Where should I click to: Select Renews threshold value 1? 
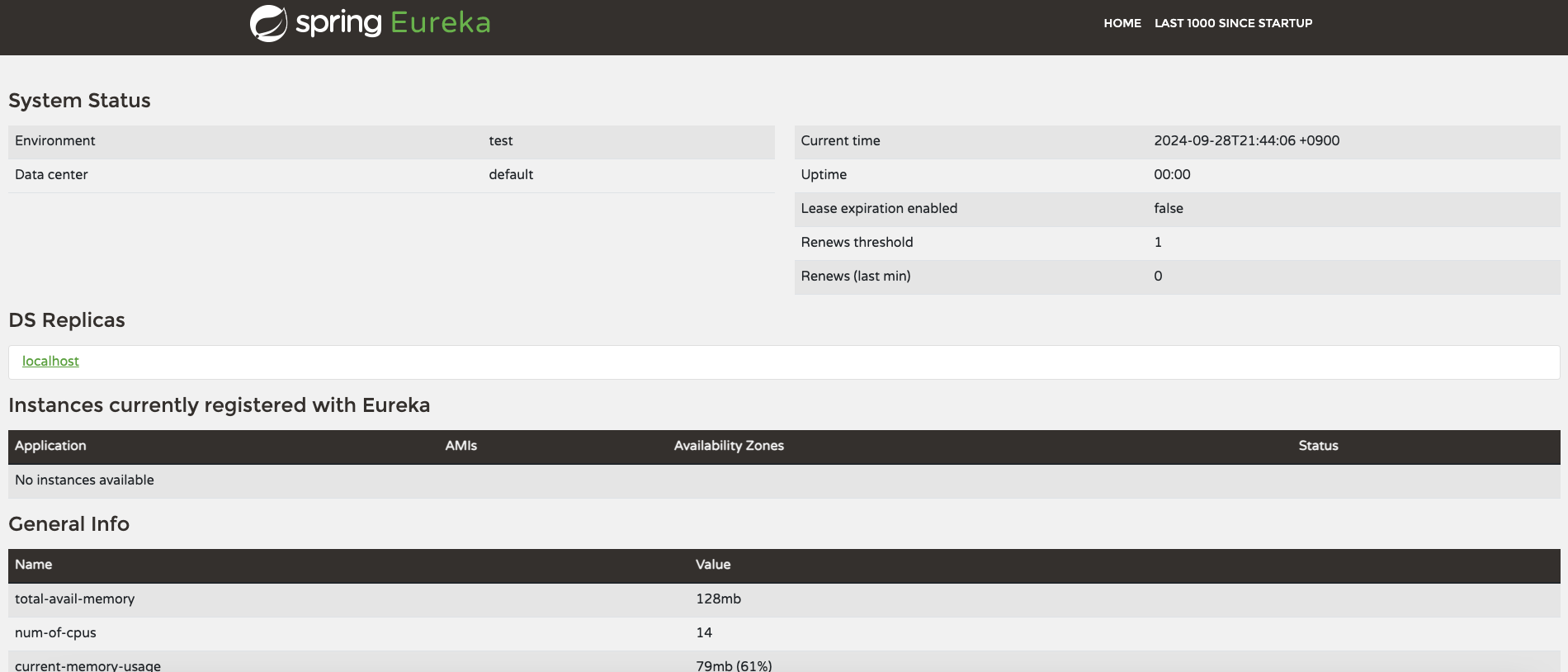(x=1158, y=243)
